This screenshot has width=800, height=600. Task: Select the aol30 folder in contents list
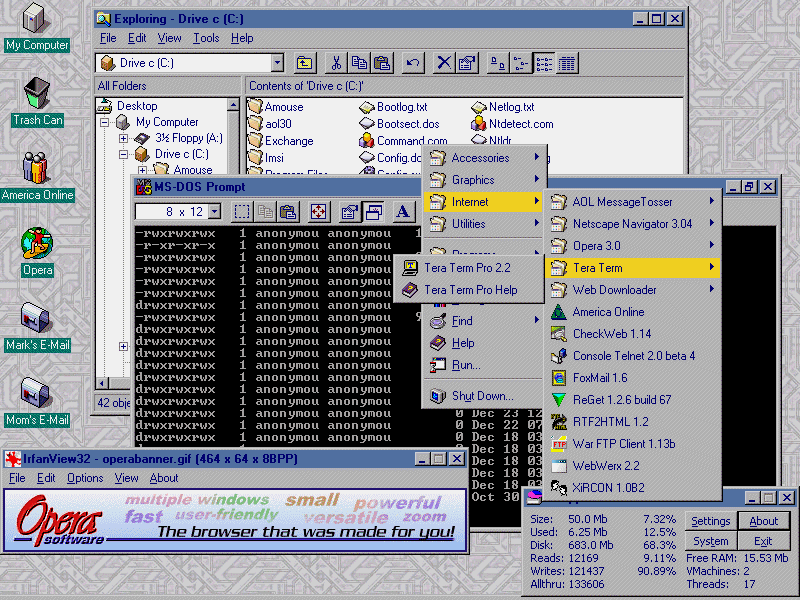pyautogui.click(x=270, y=124)
